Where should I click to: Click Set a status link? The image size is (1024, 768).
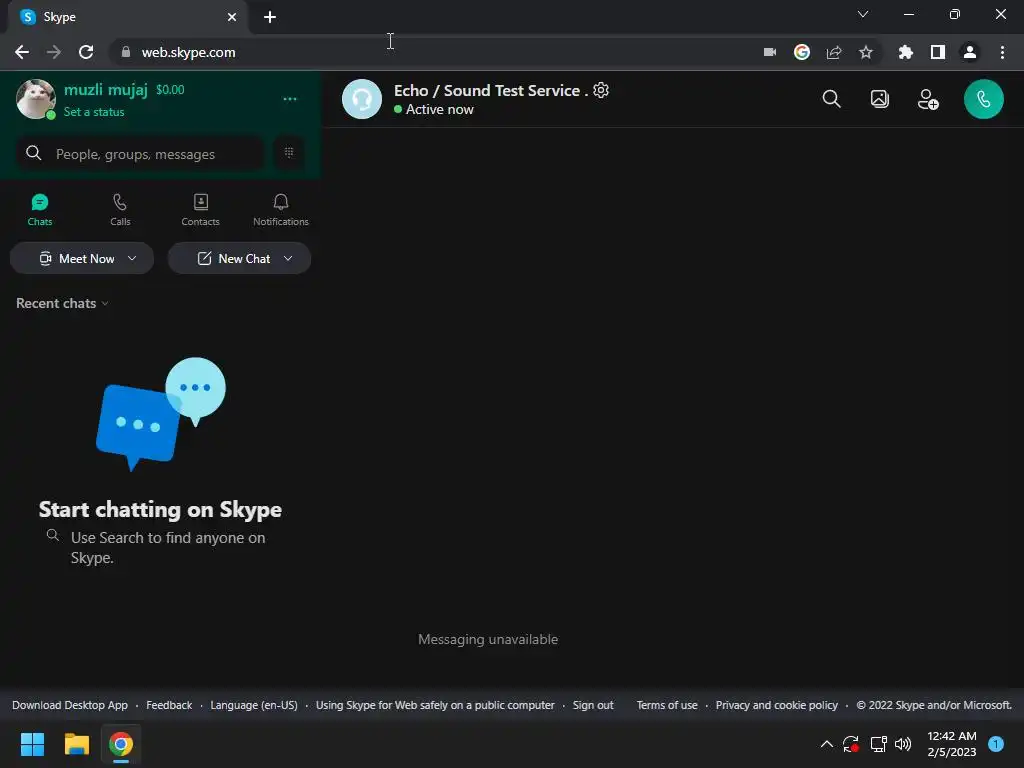click(94, 112)
